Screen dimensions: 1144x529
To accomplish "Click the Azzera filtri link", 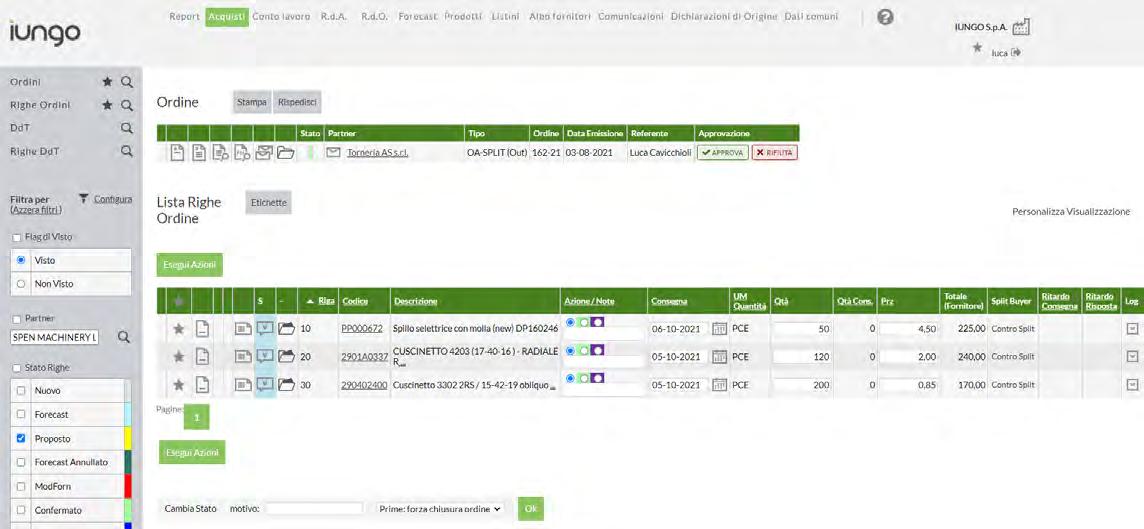I will [x=36, y=210].
